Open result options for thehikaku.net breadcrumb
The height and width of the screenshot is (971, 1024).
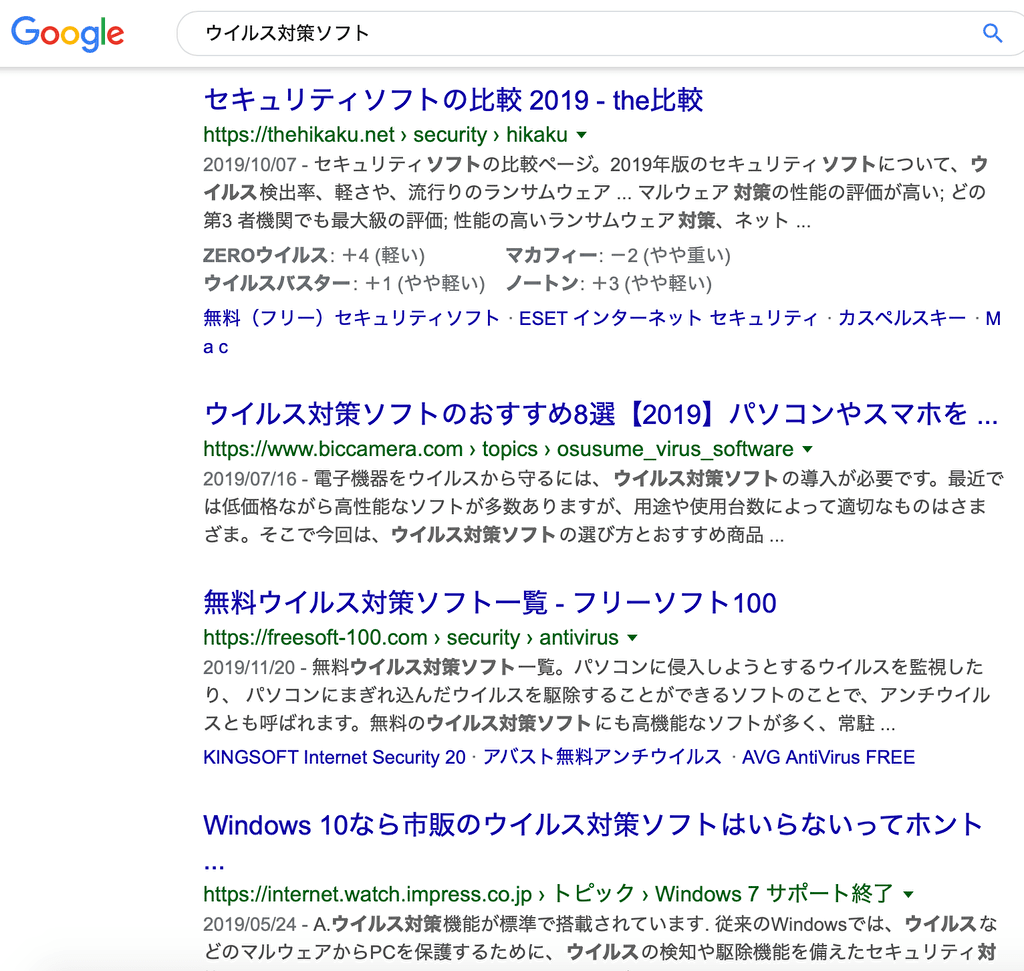pos(583,135)
